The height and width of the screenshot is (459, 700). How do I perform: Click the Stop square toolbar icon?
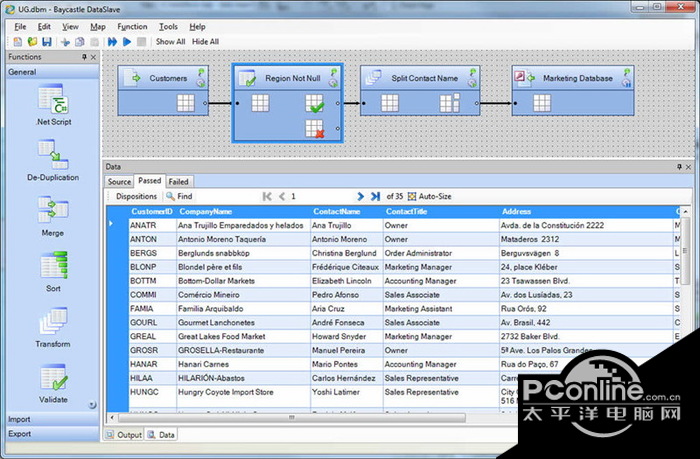point(142,42)
